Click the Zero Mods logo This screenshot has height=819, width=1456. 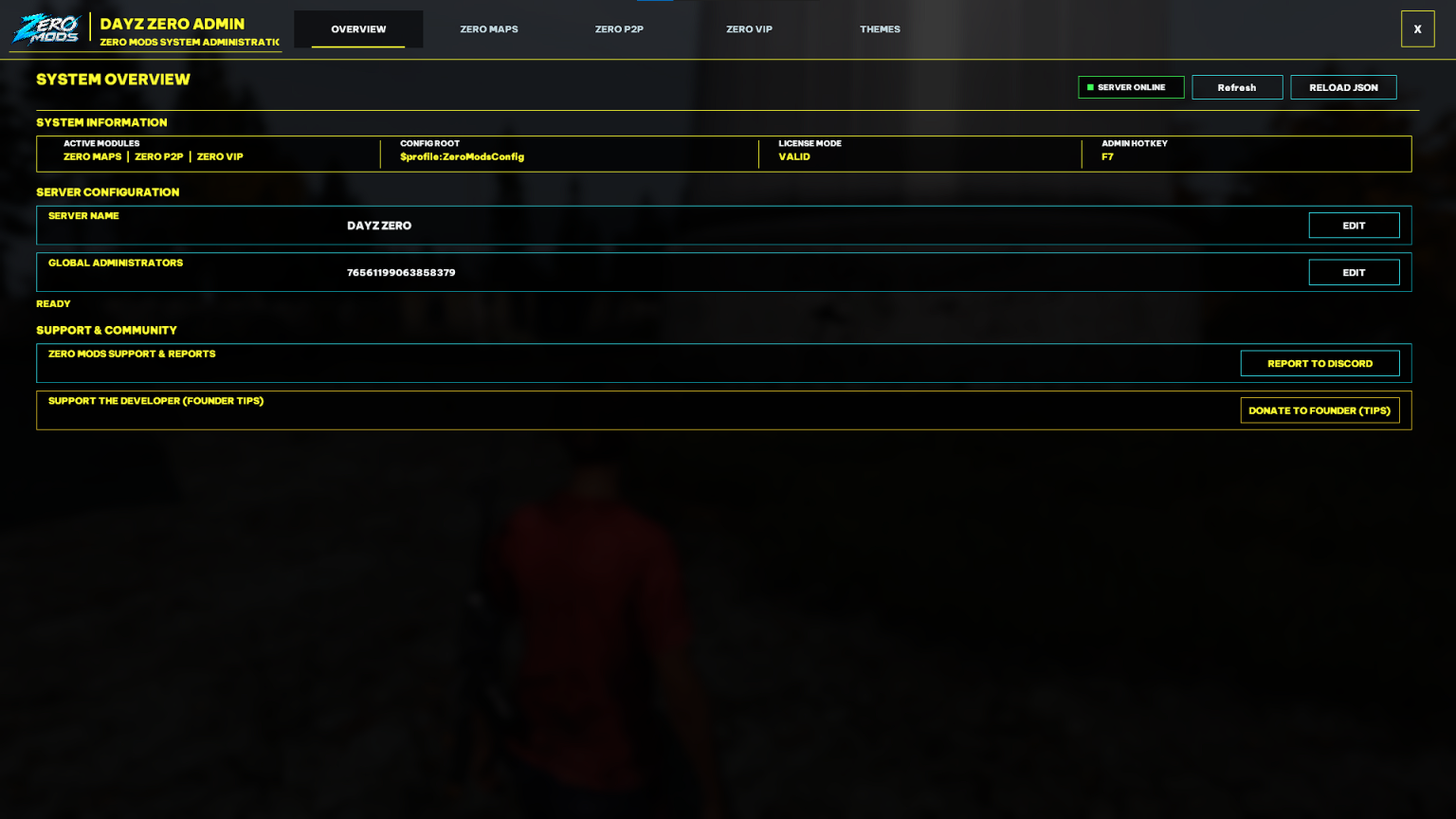pos(45,28)
